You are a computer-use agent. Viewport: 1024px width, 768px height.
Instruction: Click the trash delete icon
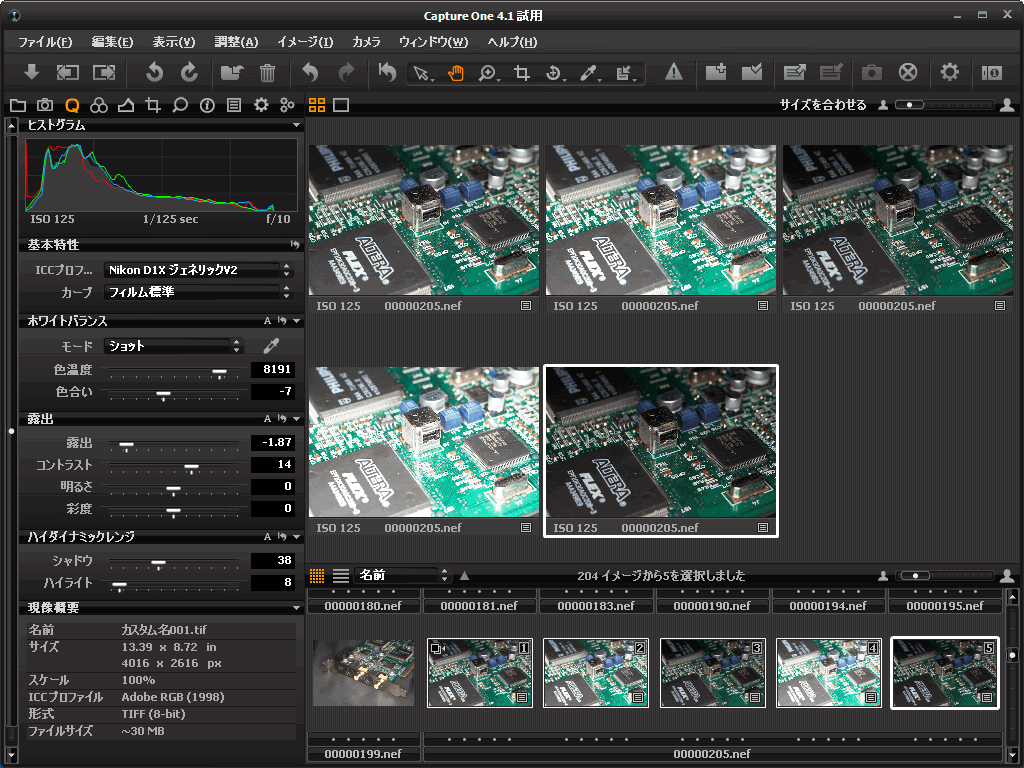tap(267, 72)
